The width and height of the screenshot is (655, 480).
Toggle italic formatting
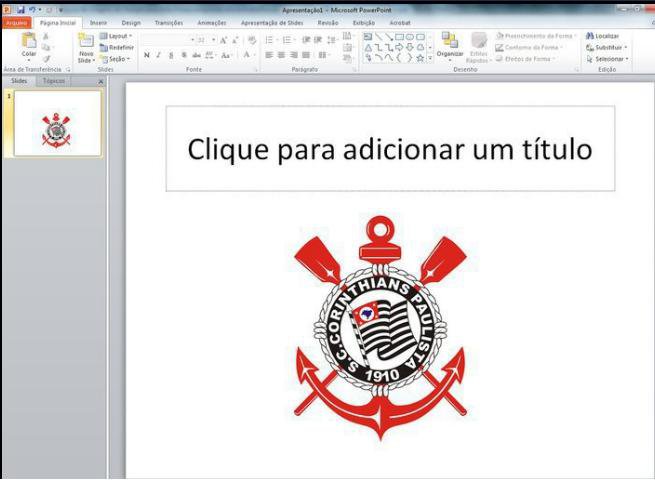(x=158, y=55)
